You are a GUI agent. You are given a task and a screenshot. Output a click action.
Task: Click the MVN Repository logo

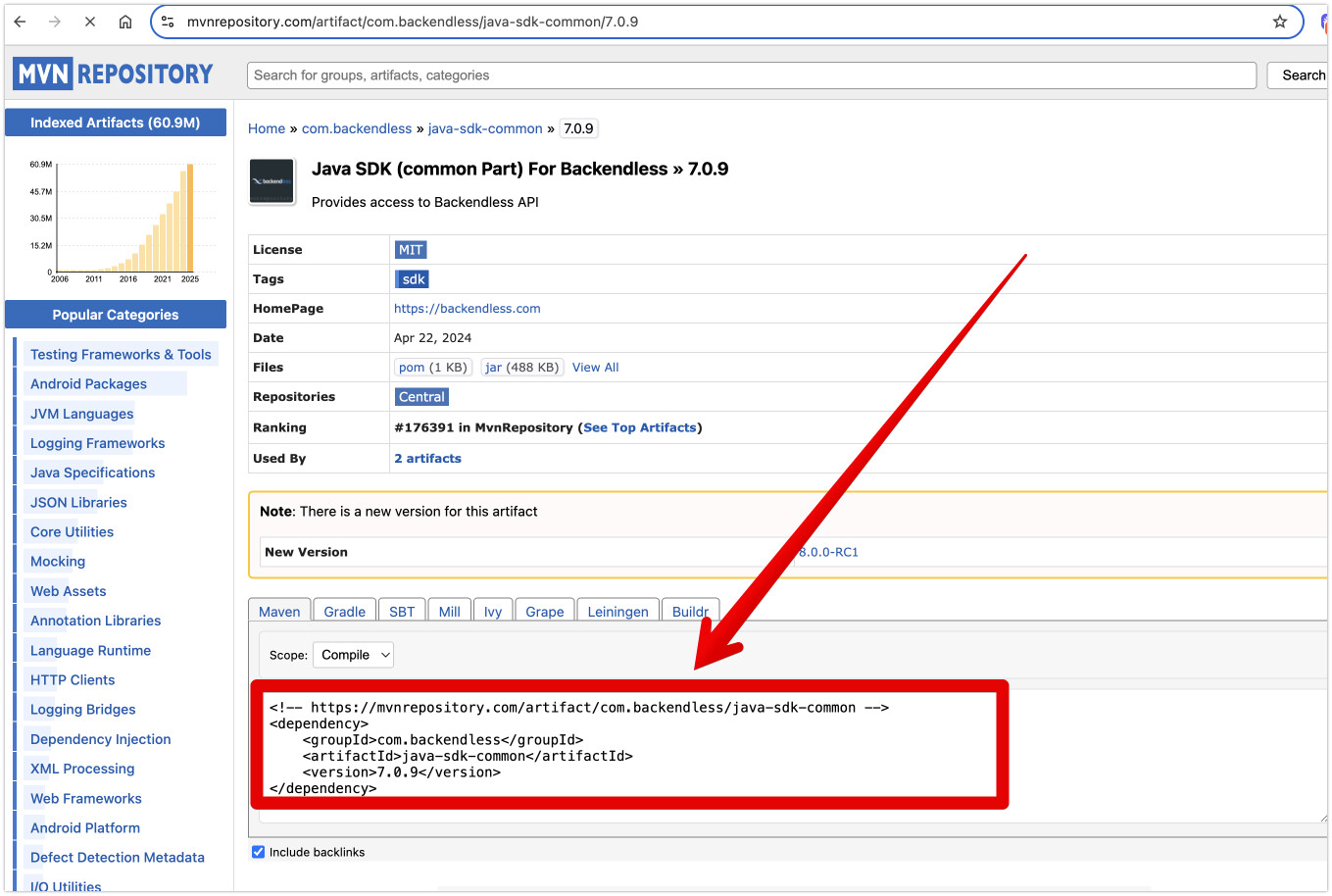tap(114, 74)
